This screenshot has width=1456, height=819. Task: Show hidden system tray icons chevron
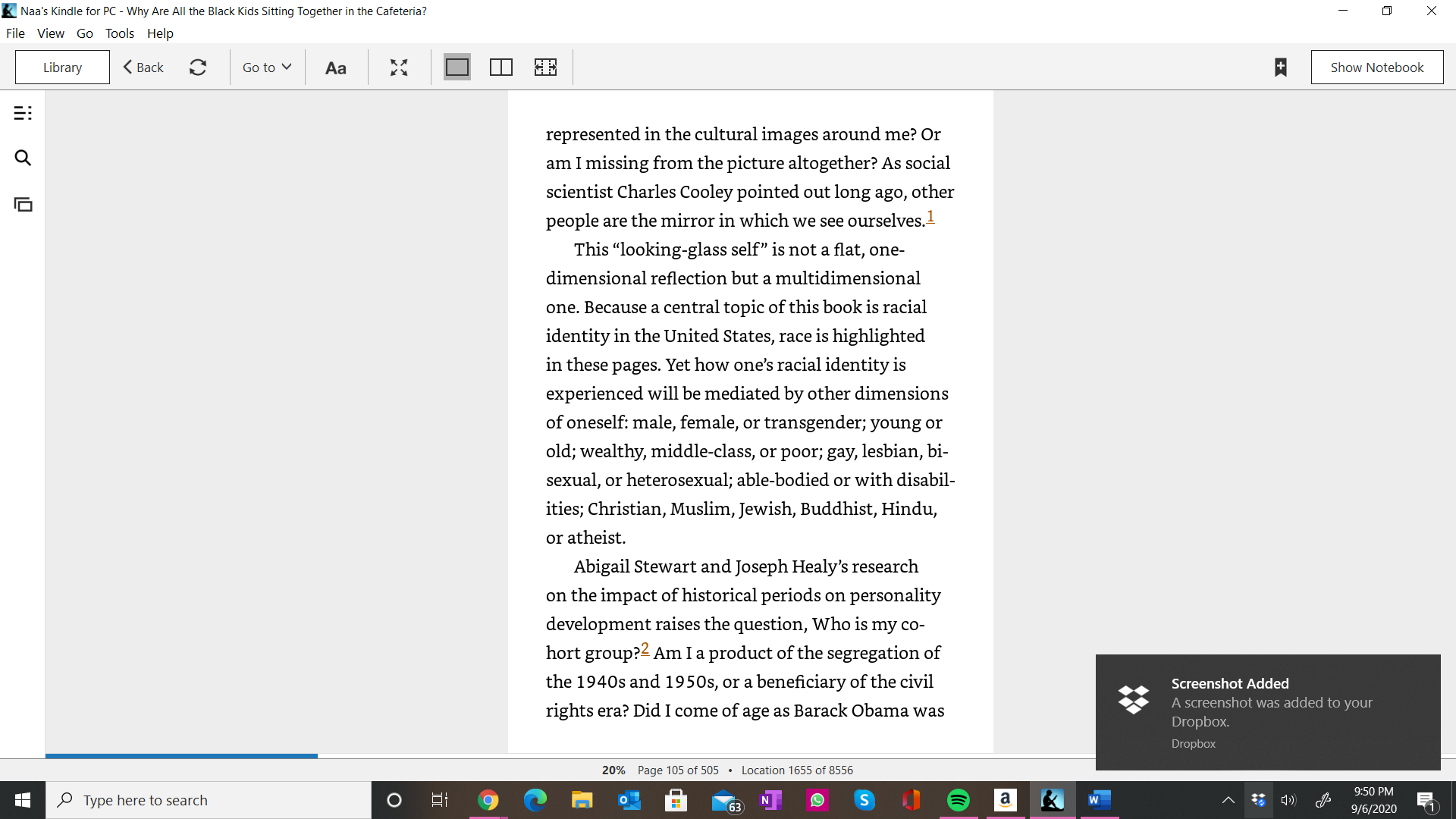[x=1228, y=800]
